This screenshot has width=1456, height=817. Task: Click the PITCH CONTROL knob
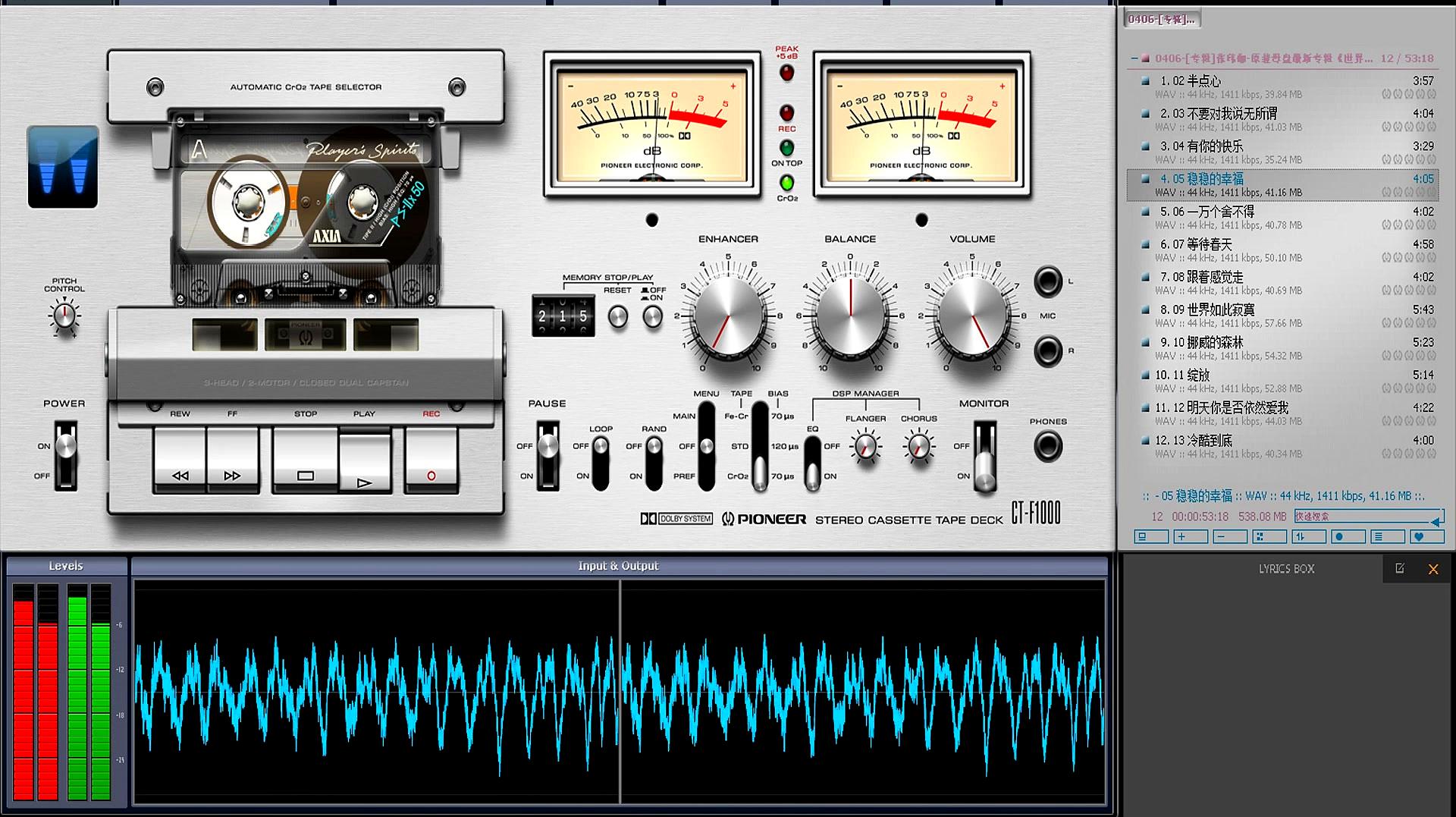coord(64,316)
